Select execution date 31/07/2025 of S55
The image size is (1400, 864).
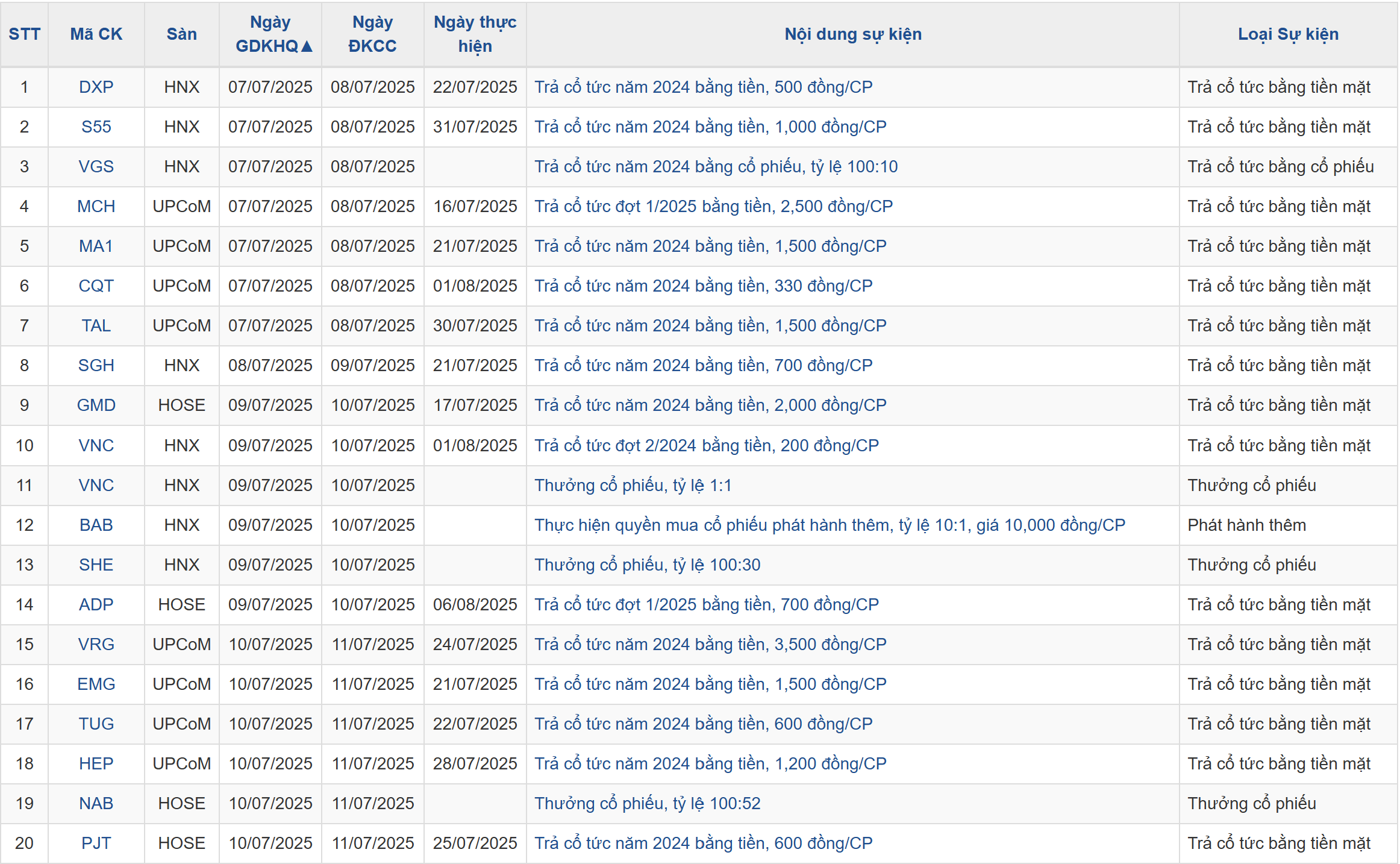[x=475, y=127]
